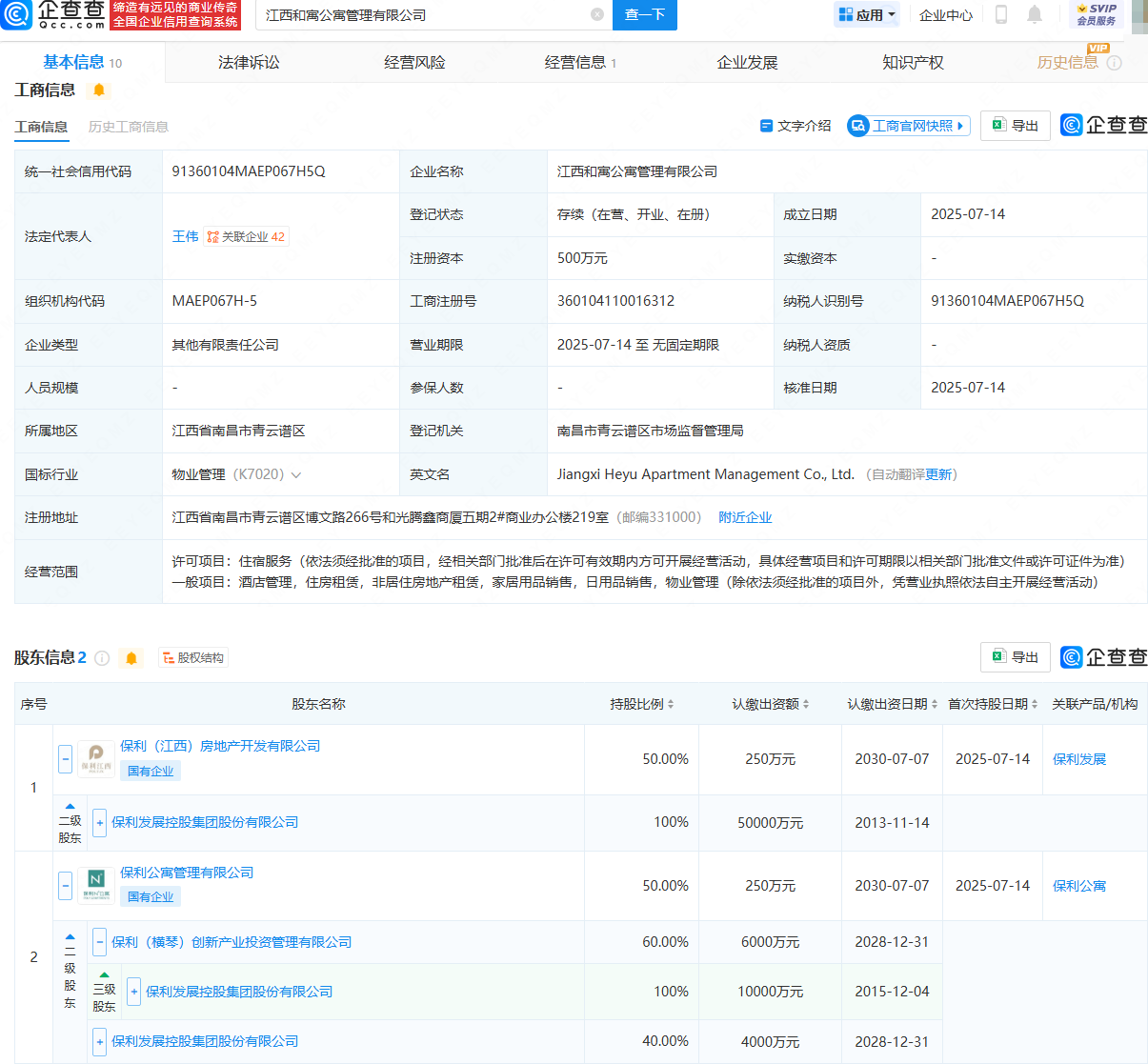Image resolution: width=1148 pixels, height=1064 pixels.
Task: Click 查一下 search button
Action: click(x=645, y=14)
